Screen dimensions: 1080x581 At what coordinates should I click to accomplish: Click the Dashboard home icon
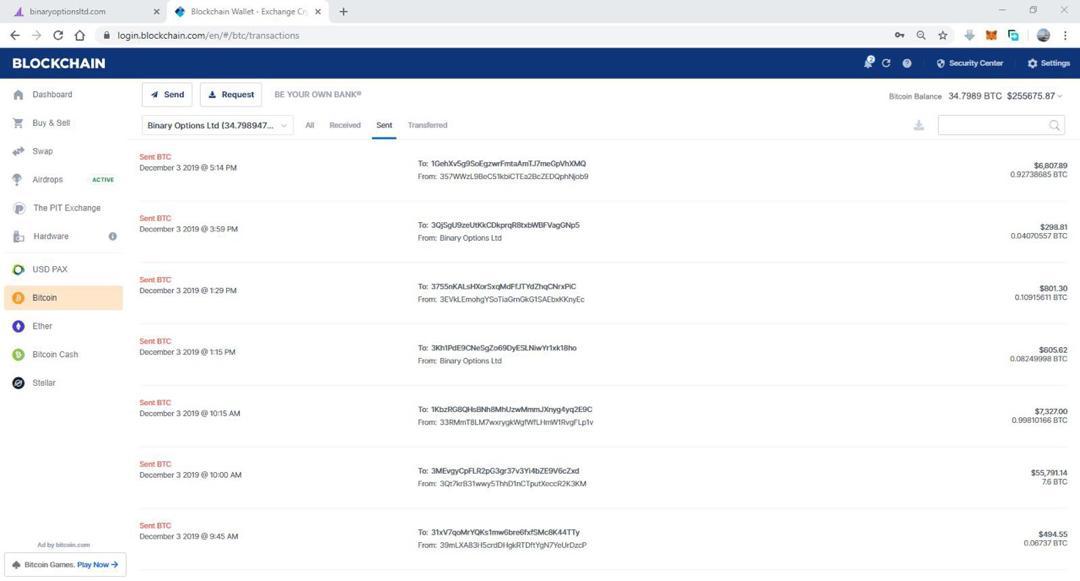[18, 95]
